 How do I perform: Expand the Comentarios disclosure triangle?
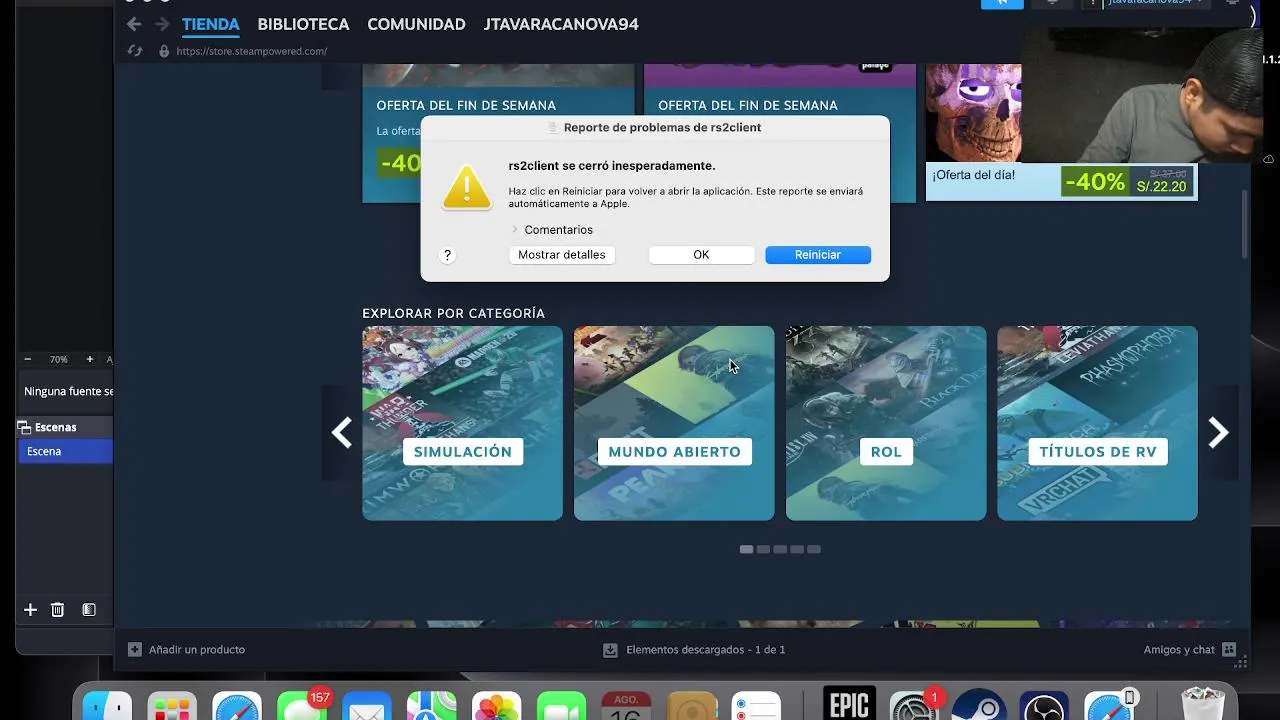pyautogui.click(x=515, y=230)
